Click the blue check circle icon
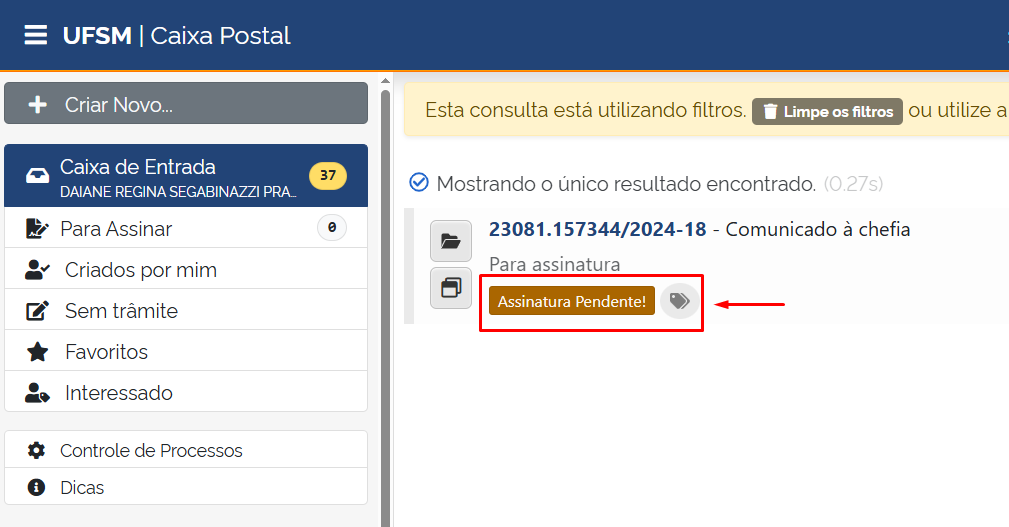1009x527 pixels. tap(419, 183)
